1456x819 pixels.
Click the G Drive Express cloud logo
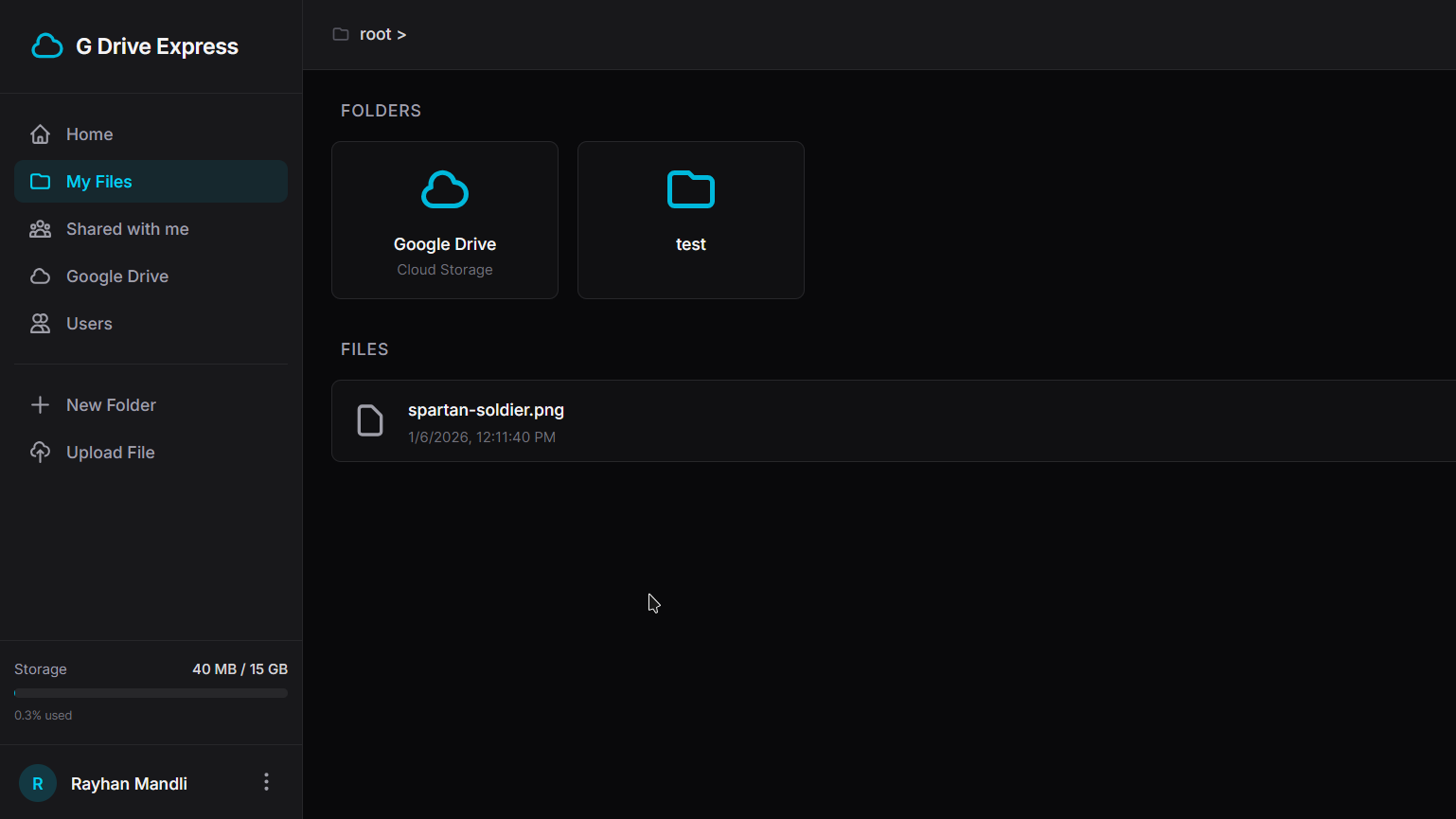[46, 45]
